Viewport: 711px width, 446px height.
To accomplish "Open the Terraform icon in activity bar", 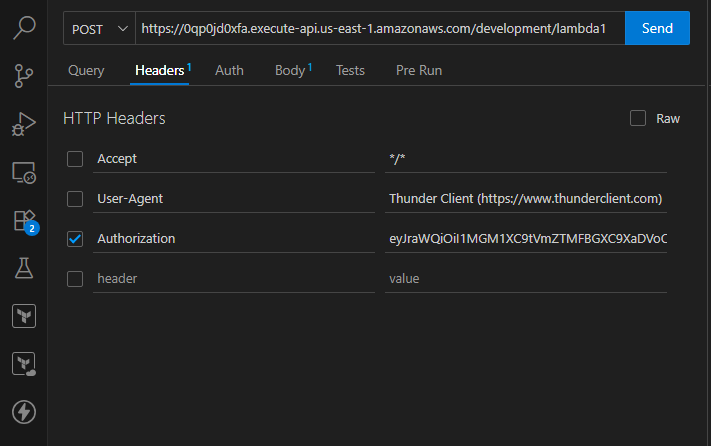I will pyautogui.click(x=24, y=316).
